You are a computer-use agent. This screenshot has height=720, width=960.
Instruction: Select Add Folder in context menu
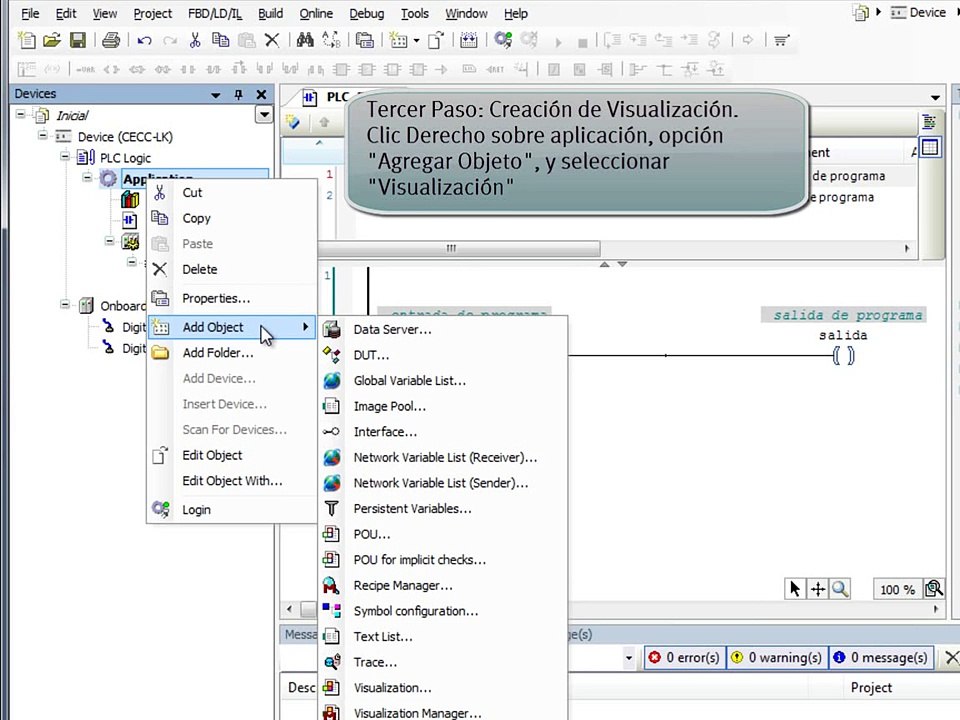pos(232,353)
